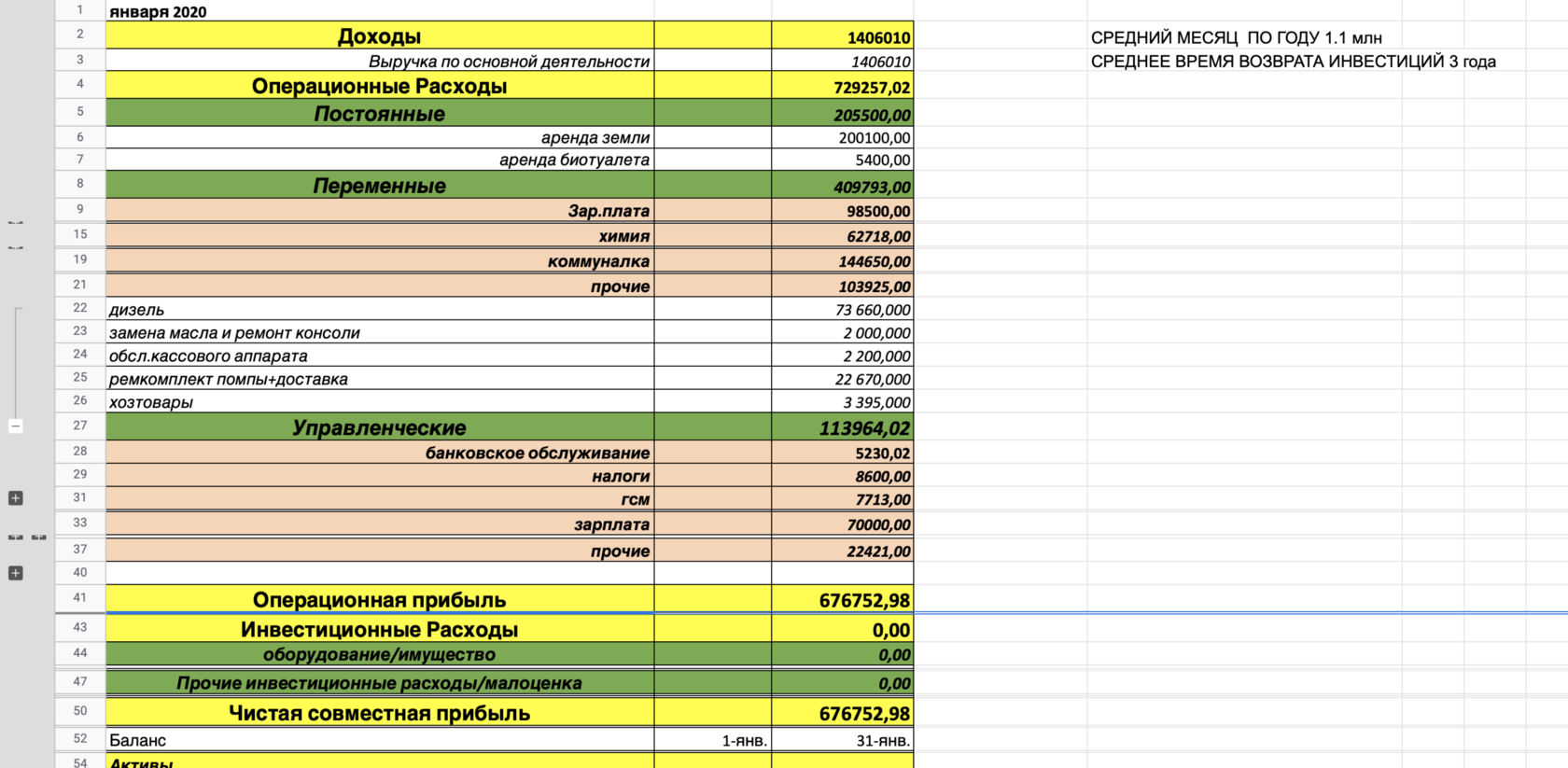Click the value 409793,00
The image size is (1568, 768).
click(x=843, y=186)
